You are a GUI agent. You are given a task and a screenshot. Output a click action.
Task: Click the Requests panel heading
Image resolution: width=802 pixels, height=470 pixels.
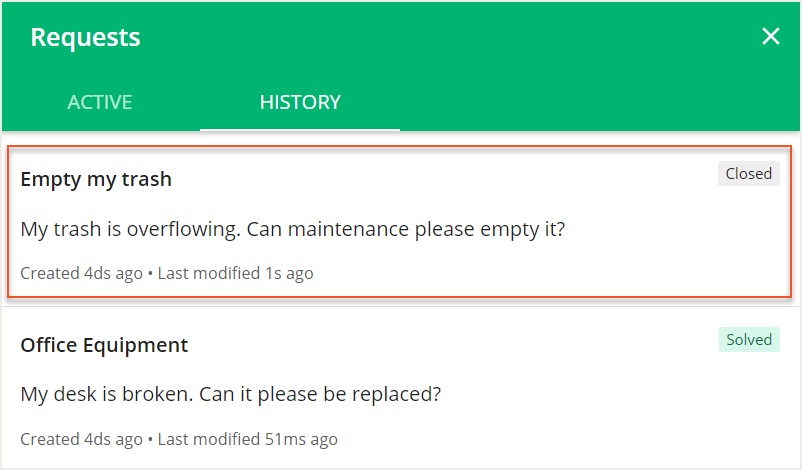coord(86,38)
